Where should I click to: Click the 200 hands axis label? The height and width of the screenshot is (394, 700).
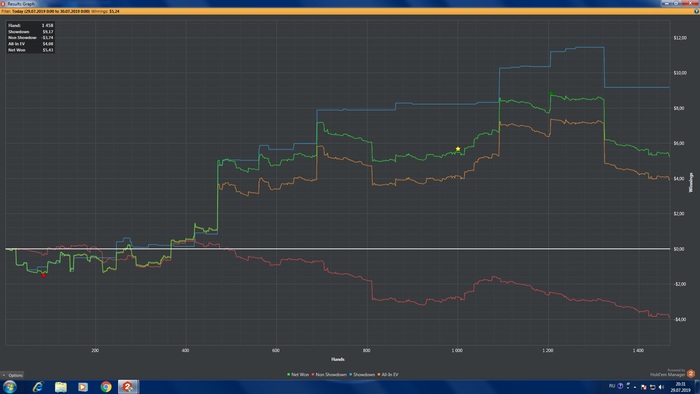(95, 351)
